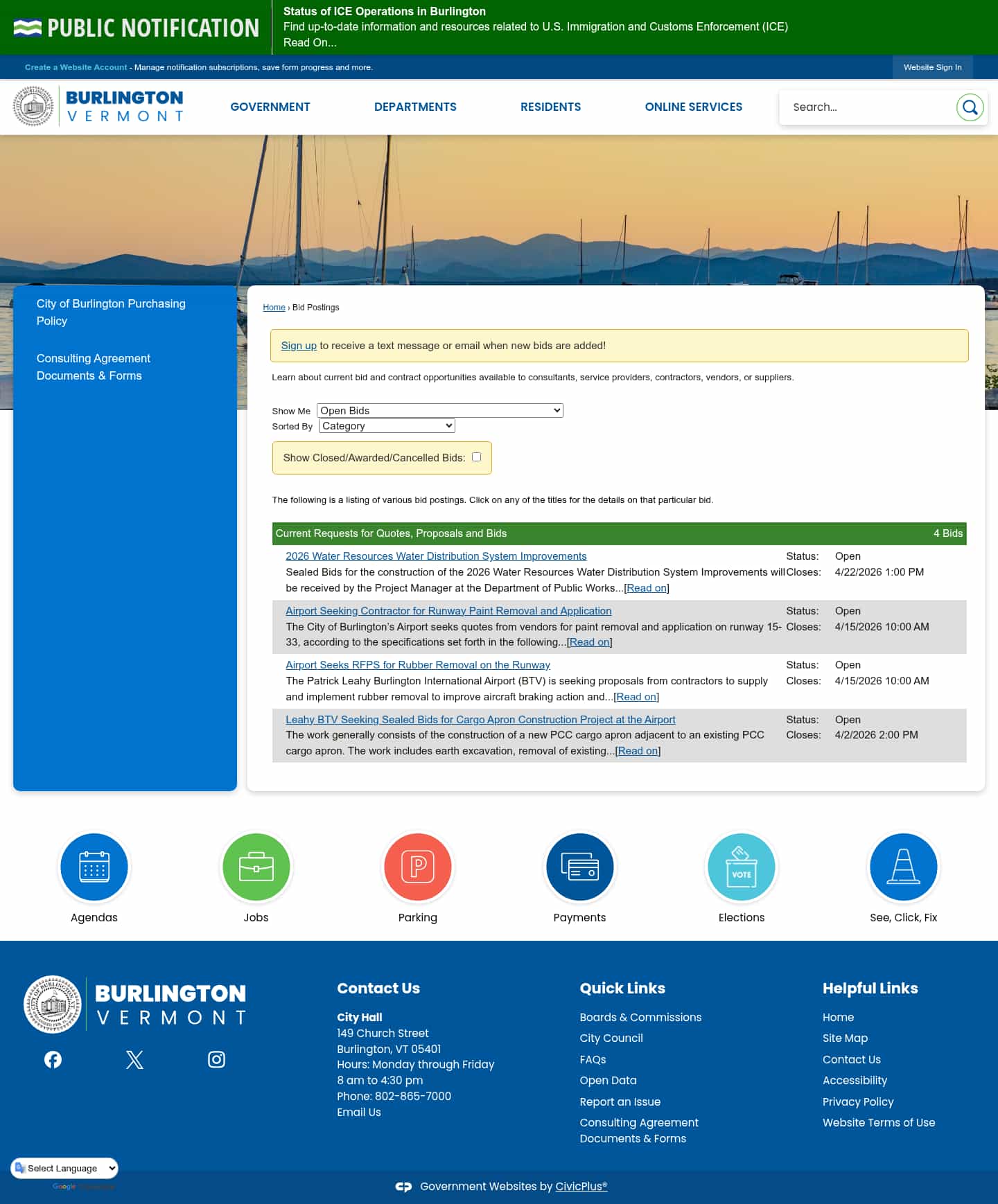The width and height of the screenshot is (998, 1204).
Task: Click footer Email Us link
Action: pos(358,1112)
